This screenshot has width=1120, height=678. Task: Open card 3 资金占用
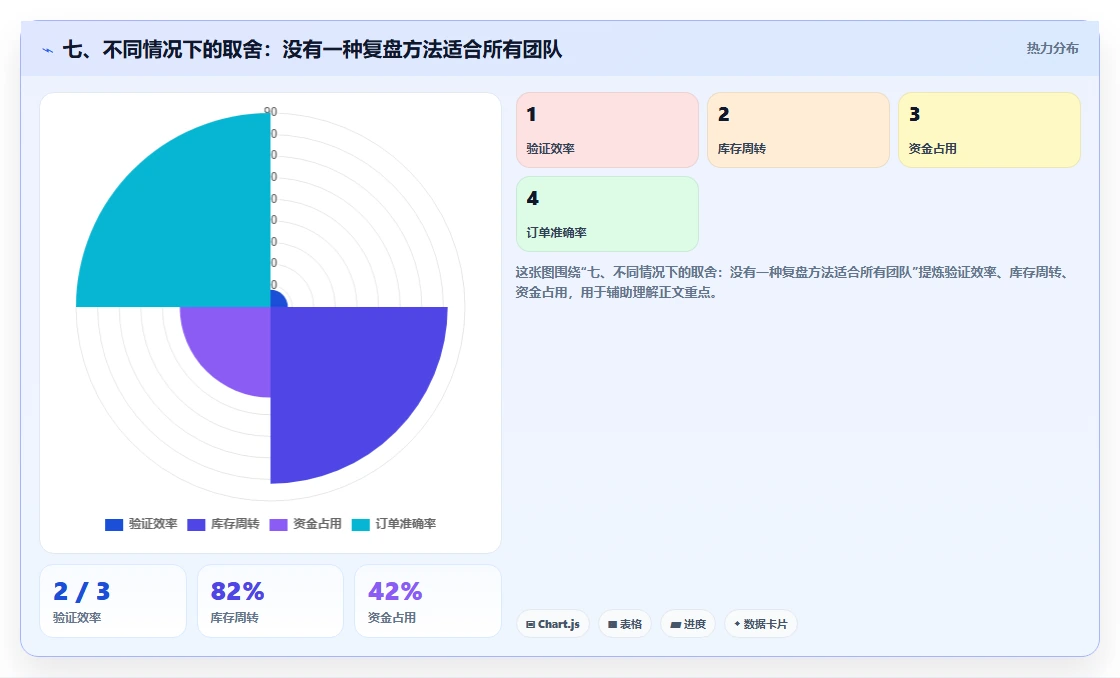(x=989, y=130)
